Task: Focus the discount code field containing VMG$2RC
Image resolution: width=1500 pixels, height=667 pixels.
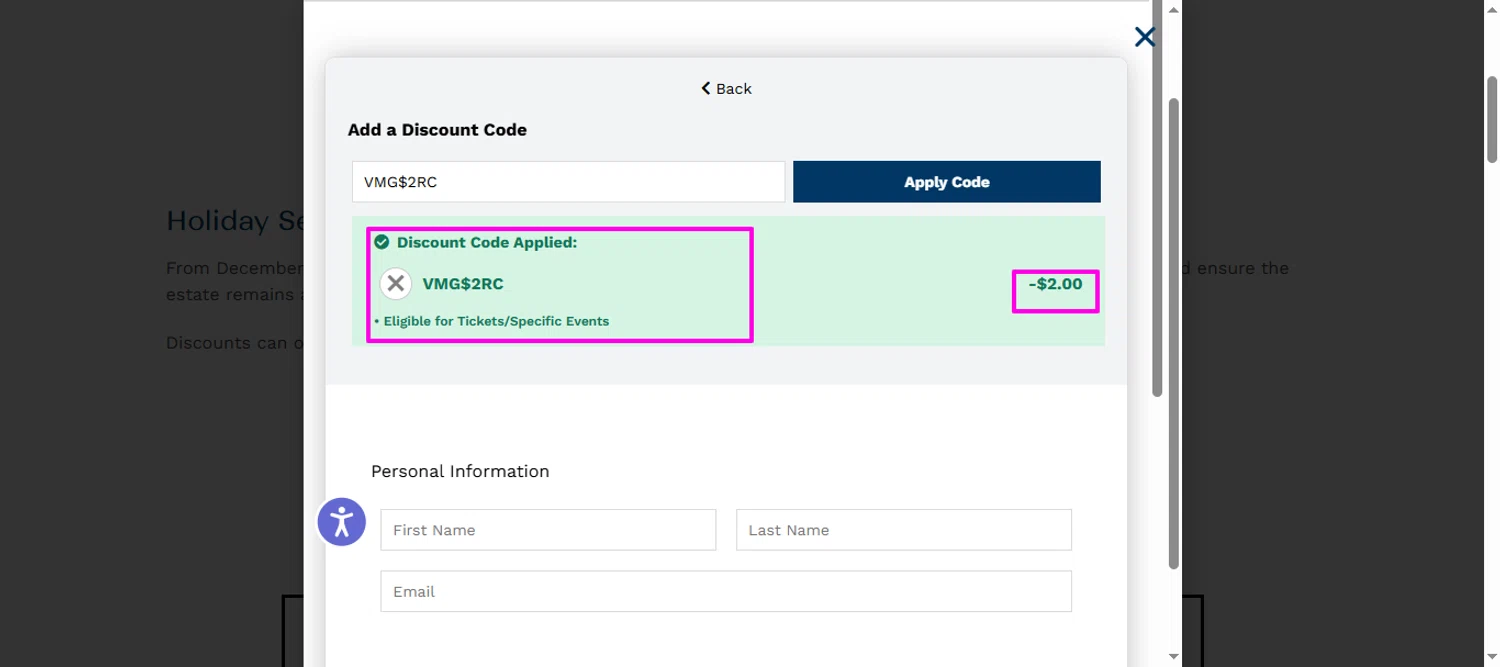Action: 568,182
